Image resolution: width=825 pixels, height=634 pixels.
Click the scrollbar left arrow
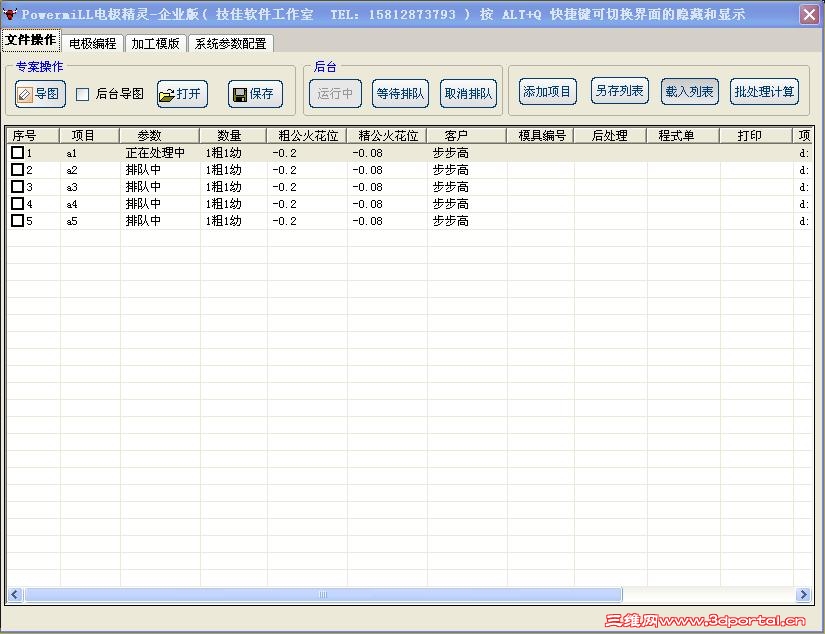coord(14,595)
